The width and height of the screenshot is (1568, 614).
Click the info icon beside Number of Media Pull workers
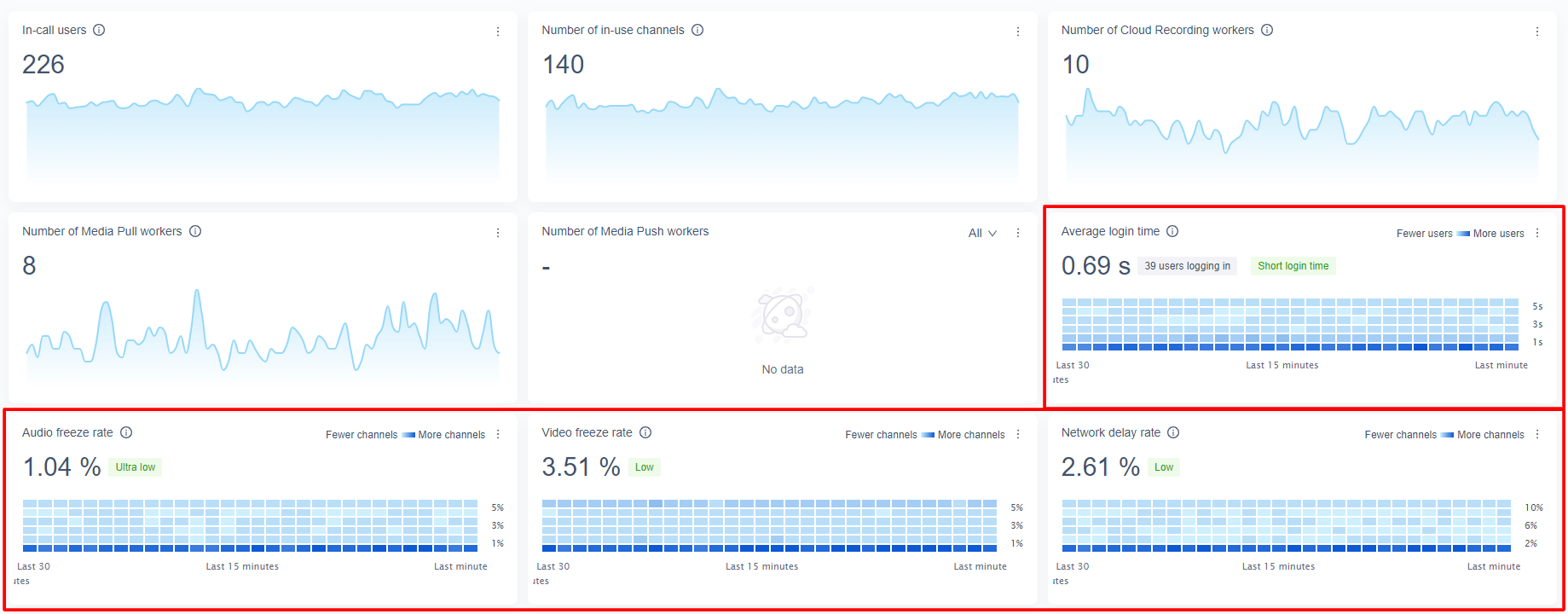click(x=195, y=231)
